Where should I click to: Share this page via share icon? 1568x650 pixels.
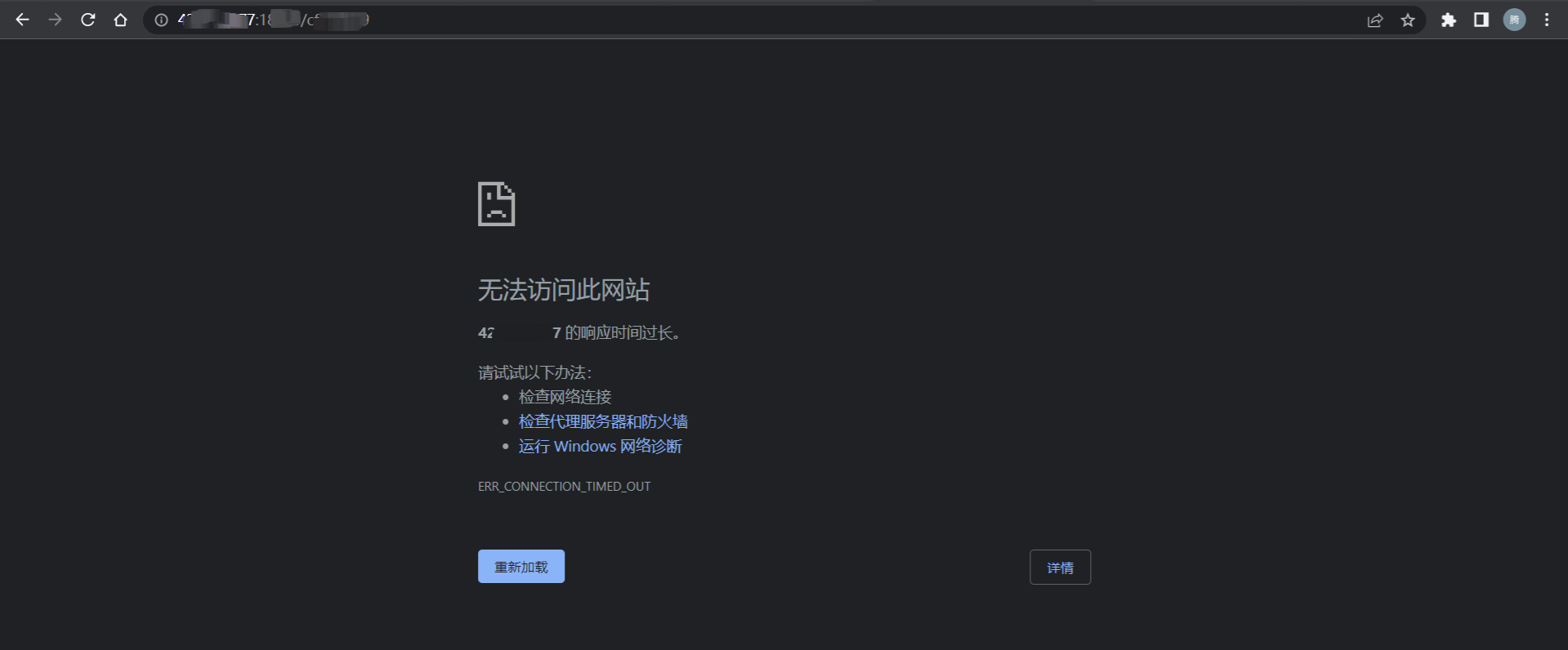(1375, 20)
